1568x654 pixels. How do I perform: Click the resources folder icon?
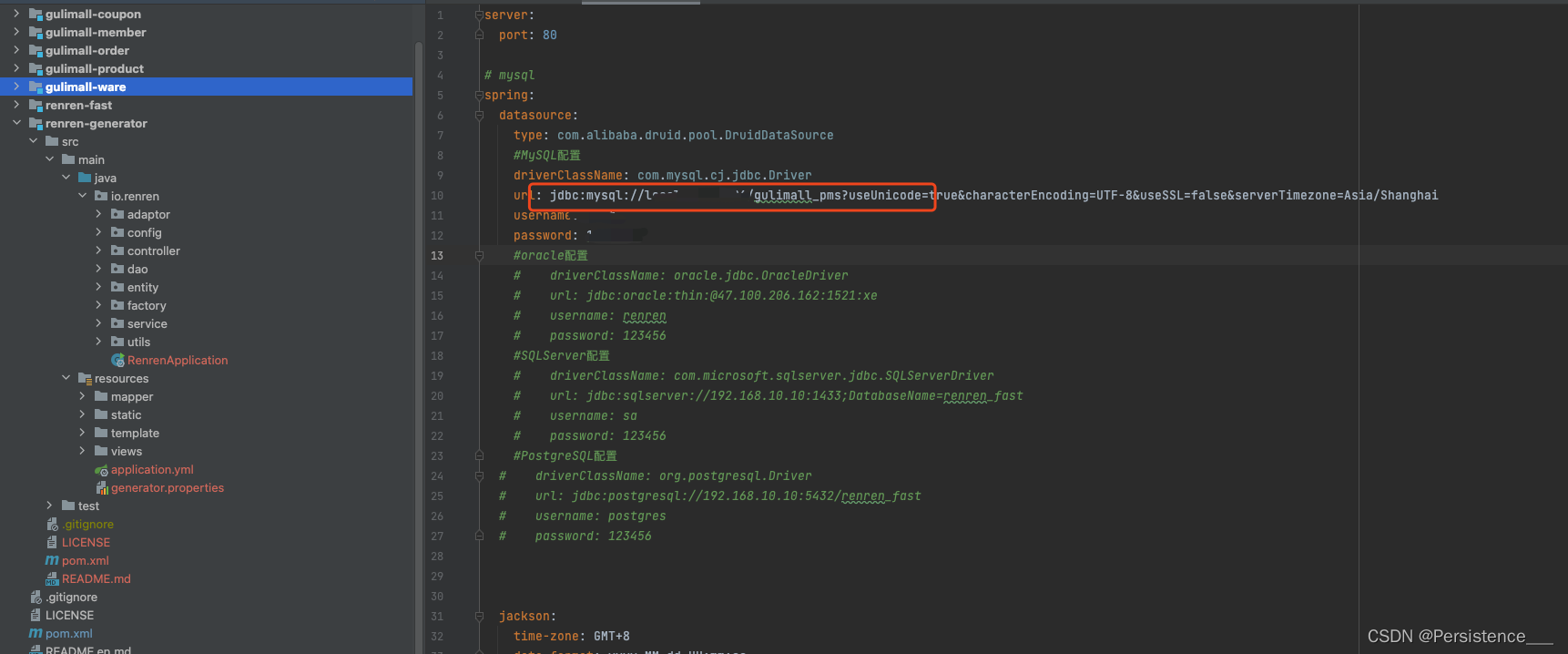[x=85, y=378]
